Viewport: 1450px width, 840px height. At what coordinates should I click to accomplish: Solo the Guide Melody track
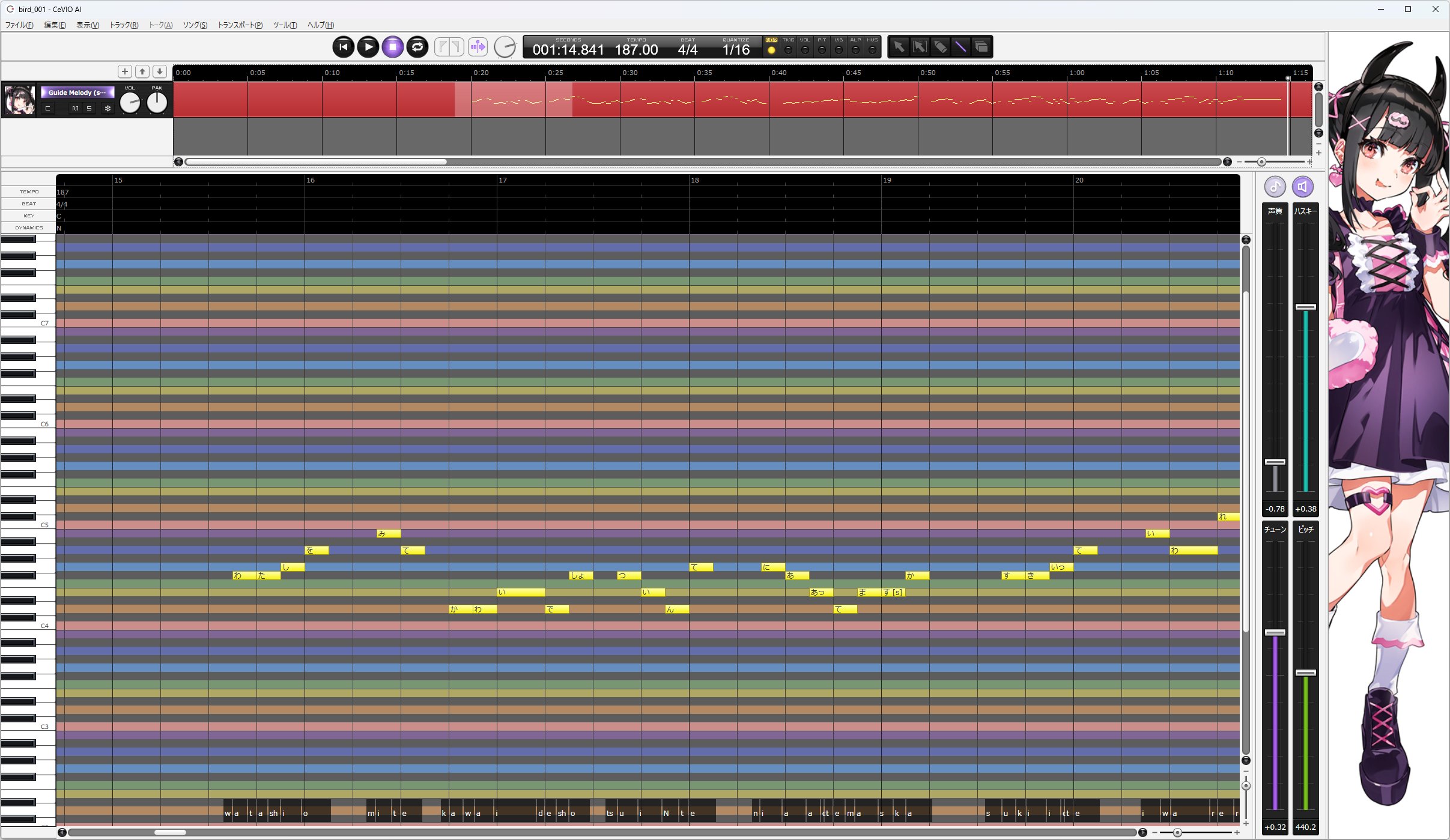click(x=89, y=109)
